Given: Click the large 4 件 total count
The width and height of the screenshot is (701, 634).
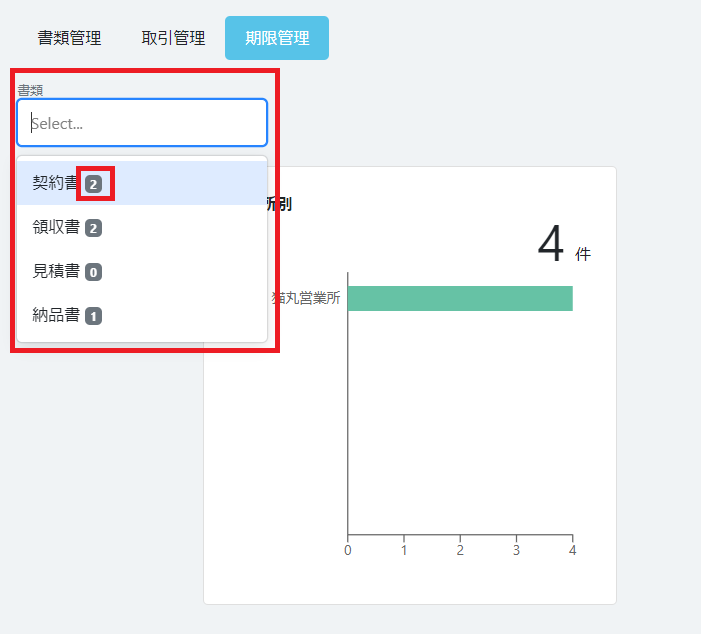Looking at the screenshot, I should pos(552,245).
